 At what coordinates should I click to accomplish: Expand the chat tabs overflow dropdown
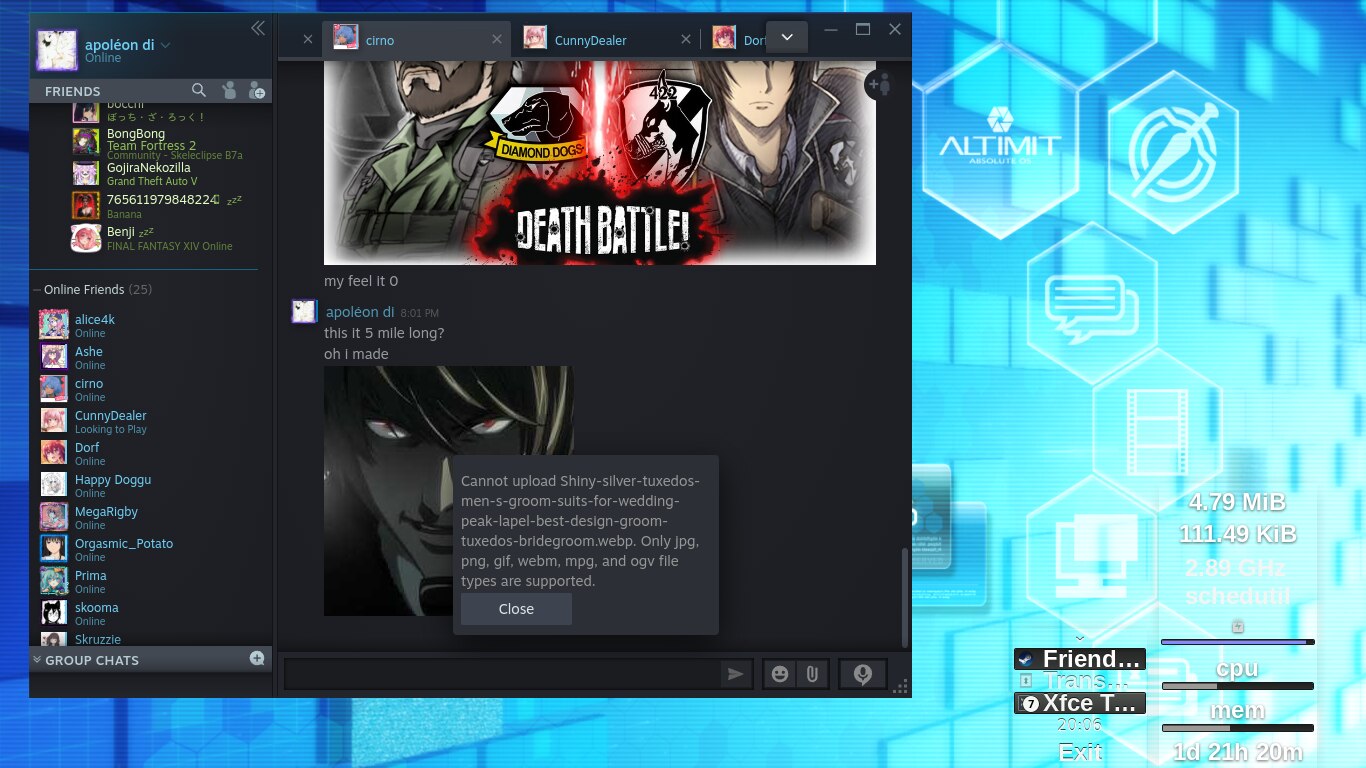[x=787, y=37]
